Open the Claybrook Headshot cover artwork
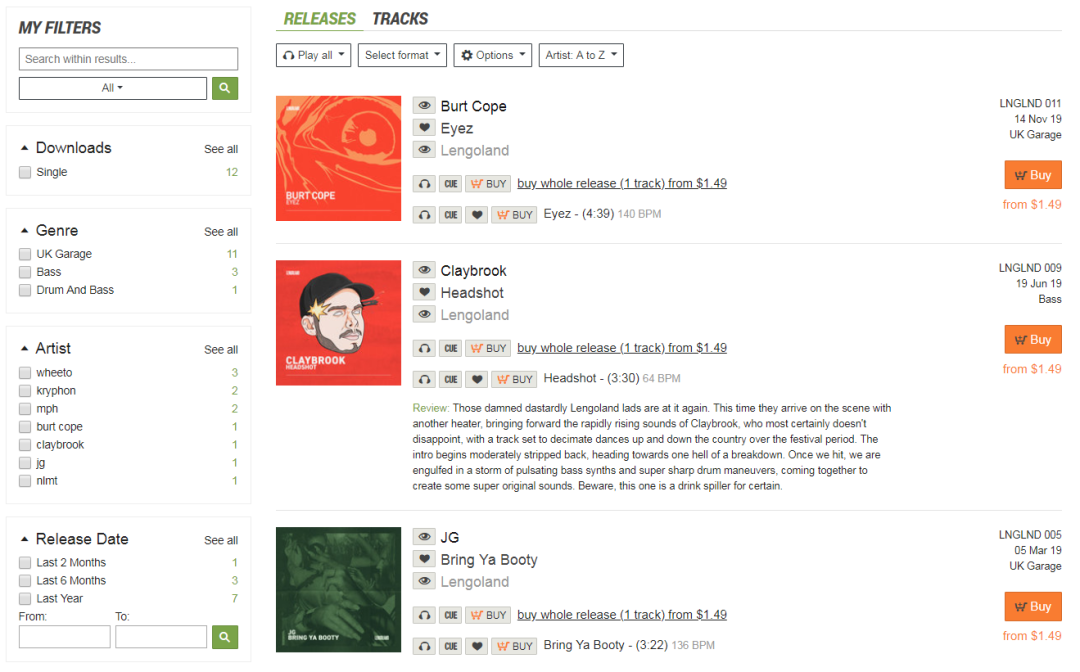1080x672 pixels. pyautogui.click(x=338, y=323)
